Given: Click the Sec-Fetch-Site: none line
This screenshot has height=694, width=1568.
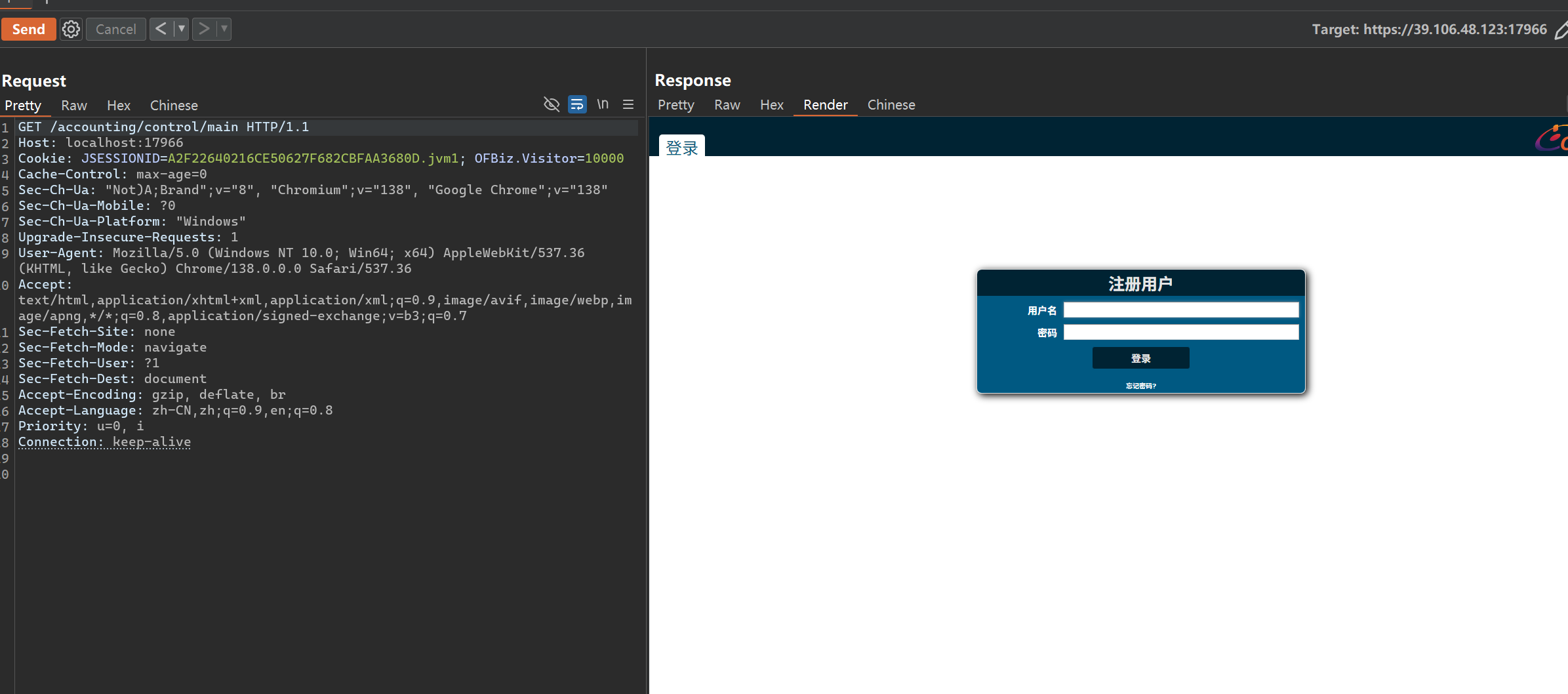Looking at the screenshot, I should [96, 331].
